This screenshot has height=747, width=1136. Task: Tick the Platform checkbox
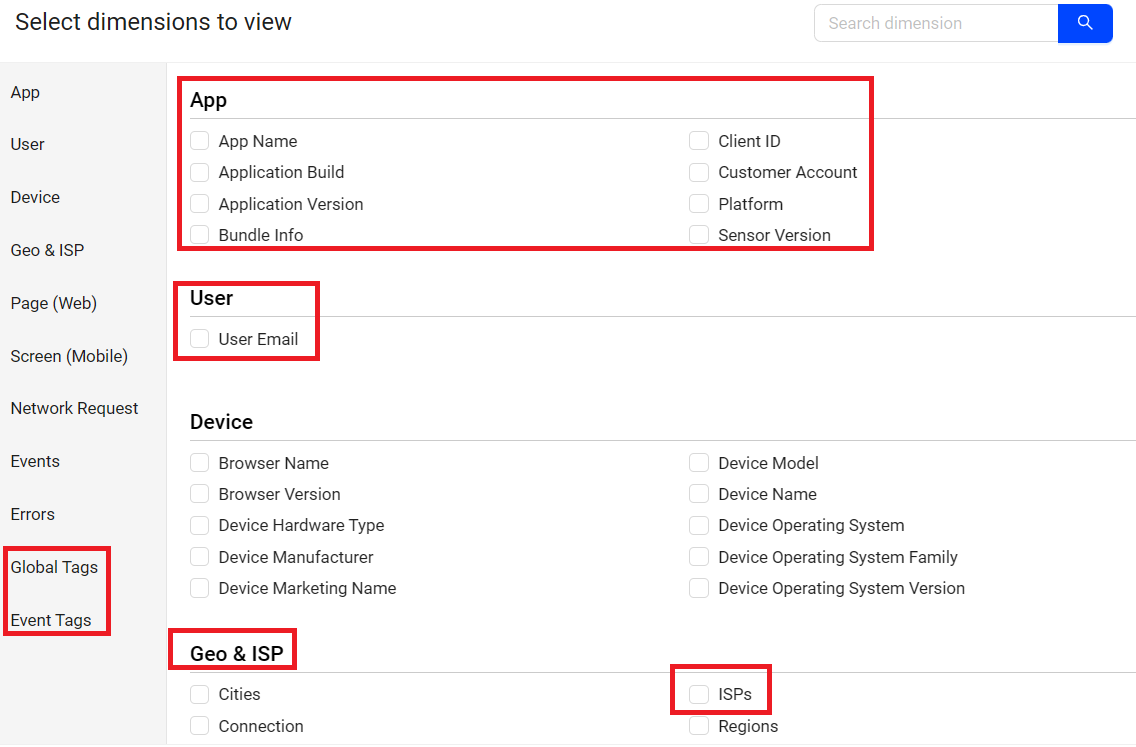[699, 204]
